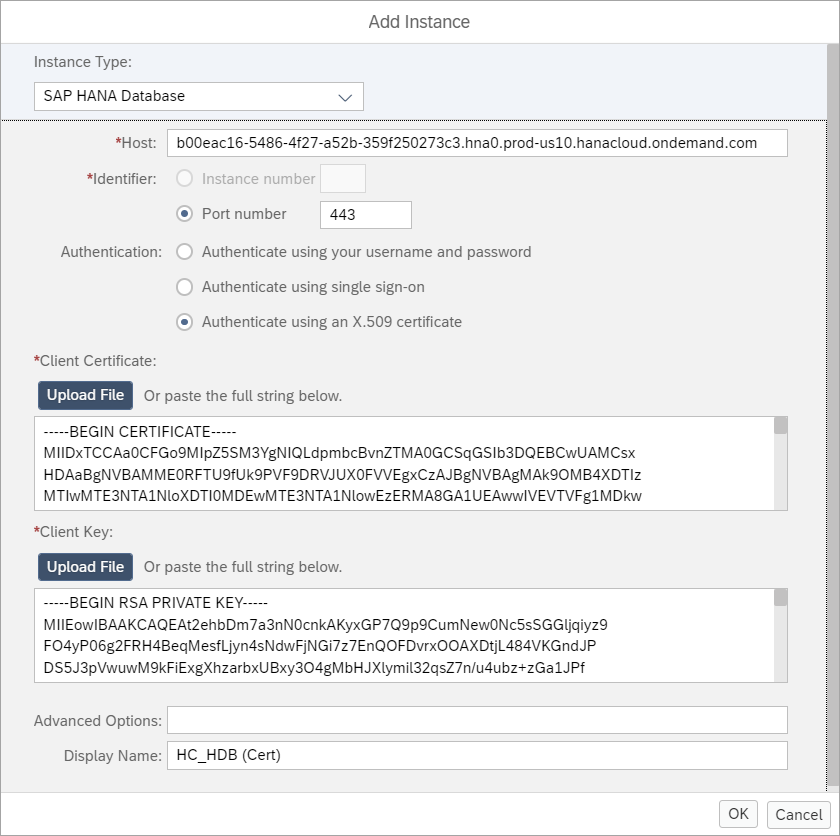
Task: Choose authenticate using single sign-on
Action: pyautogui.click(x=184, y=287)
